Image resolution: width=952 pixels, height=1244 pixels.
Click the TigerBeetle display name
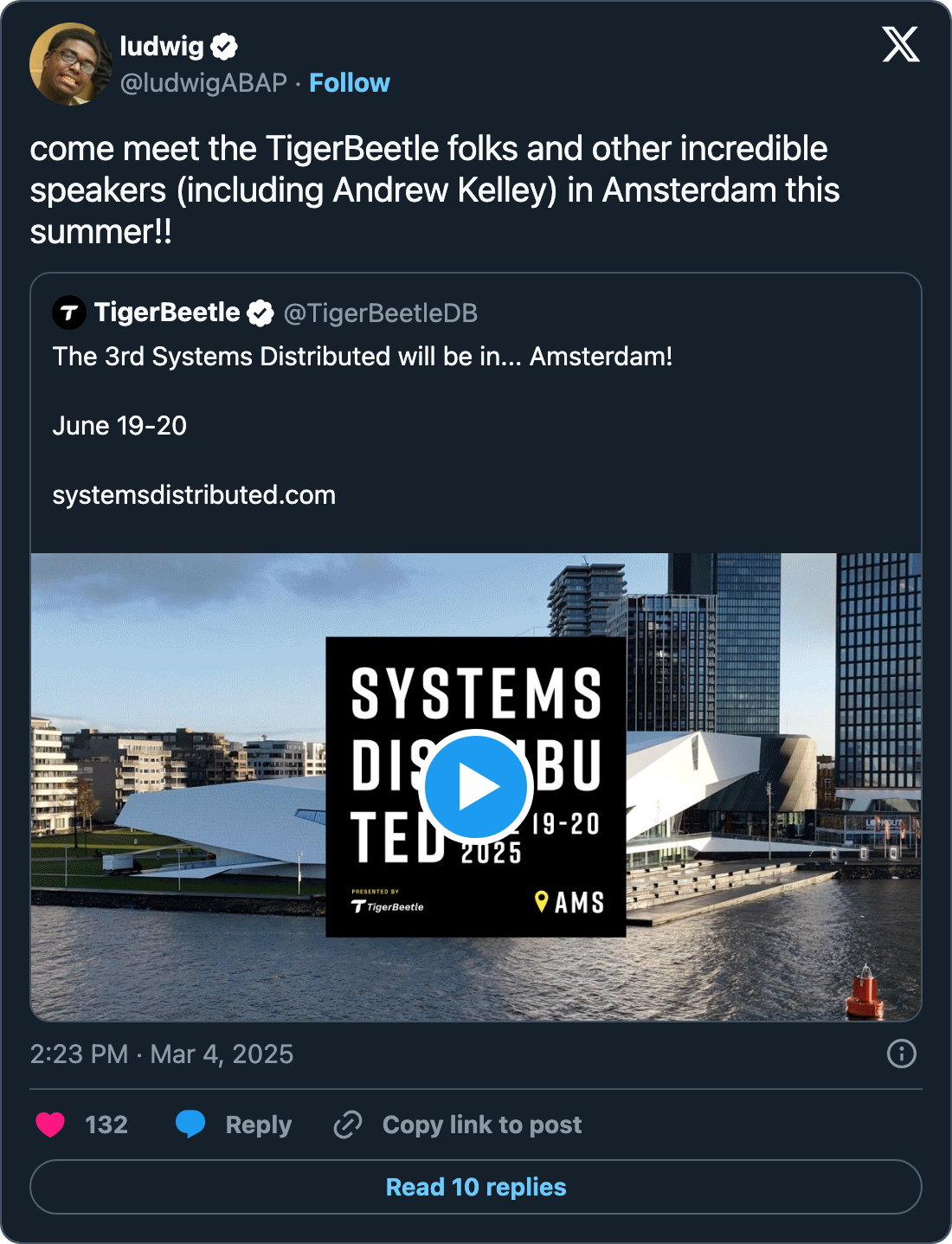click(167, 313)
